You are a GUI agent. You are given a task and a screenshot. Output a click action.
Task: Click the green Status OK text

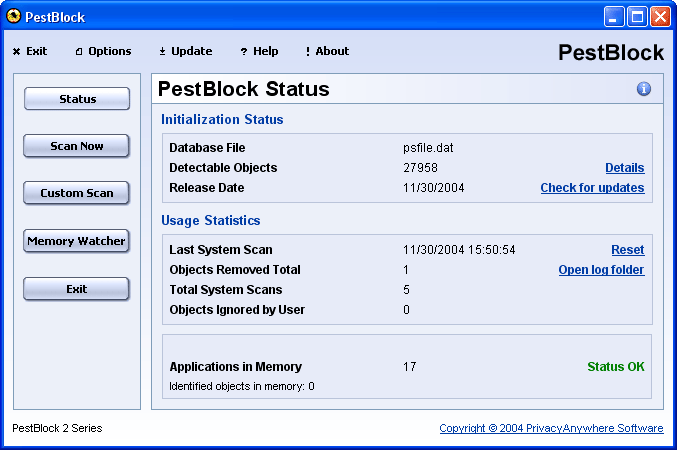(616, 367)
